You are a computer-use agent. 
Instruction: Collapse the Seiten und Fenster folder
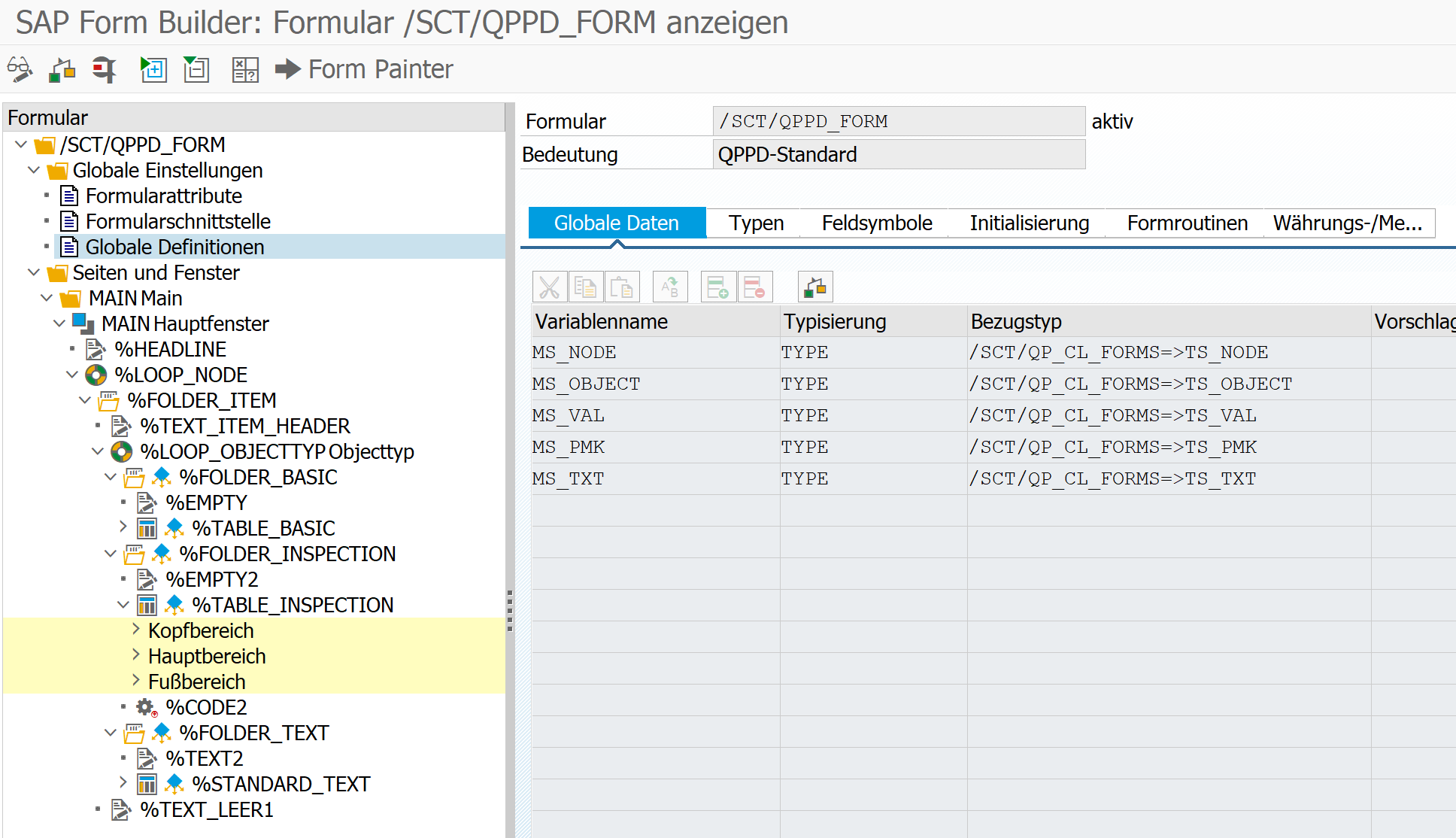[34, 272]
